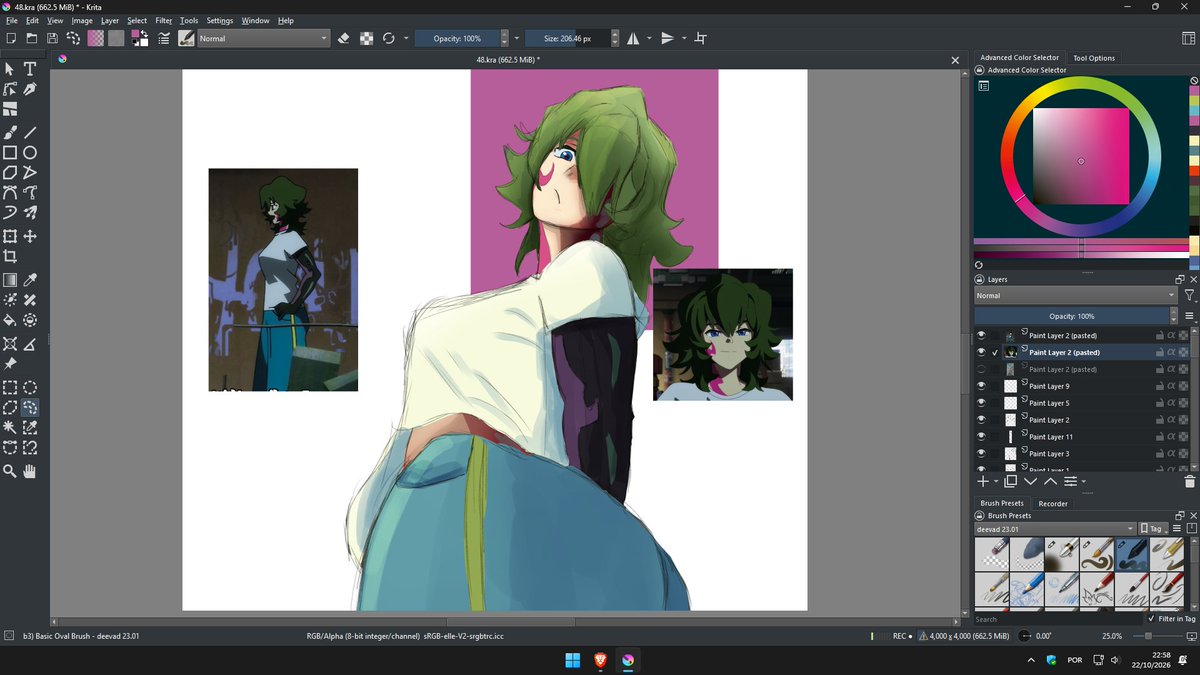Open the Layers panel filter funnel menu
Image resolution: width=1200 pixels, height=675 pixels.
(1189, 296)
